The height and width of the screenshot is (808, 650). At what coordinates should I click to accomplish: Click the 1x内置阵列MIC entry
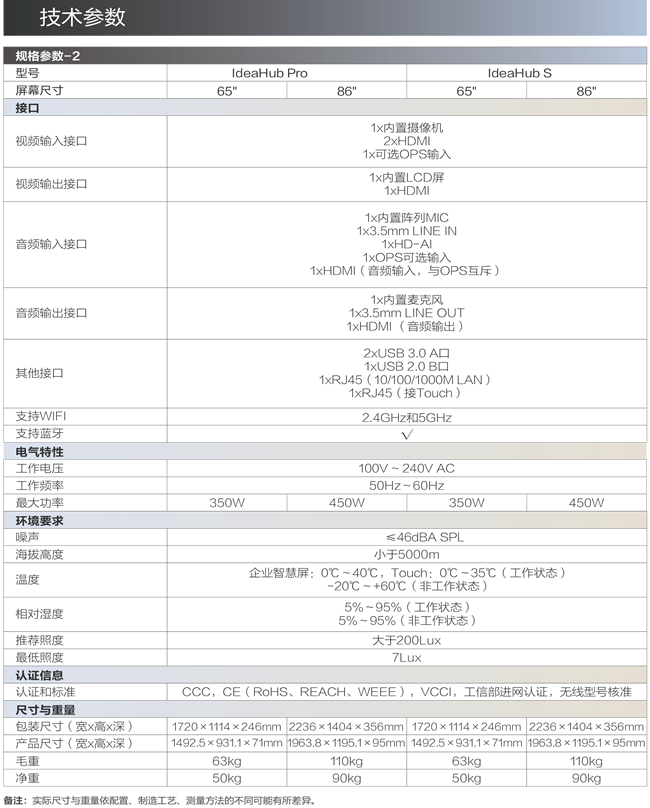[407, 217]
